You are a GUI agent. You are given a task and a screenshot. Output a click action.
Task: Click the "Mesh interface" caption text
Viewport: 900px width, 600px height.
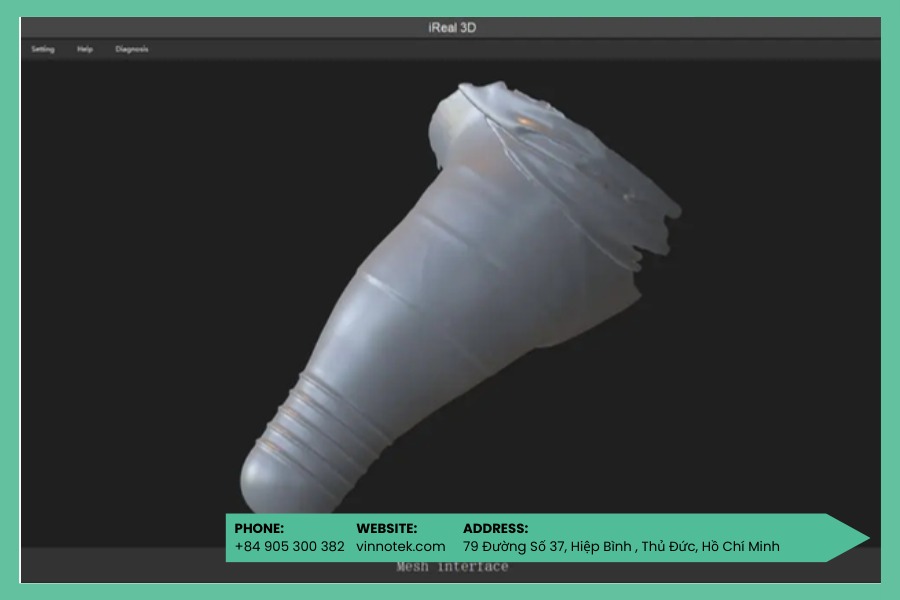click(452, 567)
